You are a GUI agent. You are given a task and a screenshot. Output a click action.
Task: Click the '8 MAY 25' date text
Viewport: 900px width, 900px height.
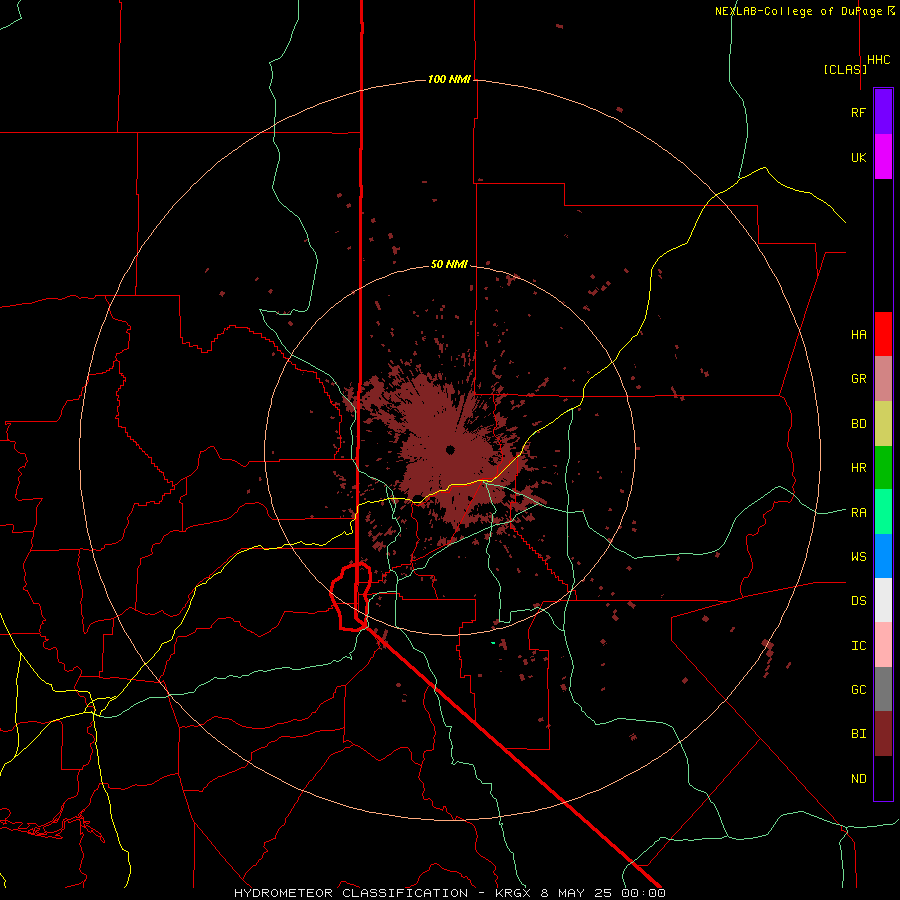(577, 893)
